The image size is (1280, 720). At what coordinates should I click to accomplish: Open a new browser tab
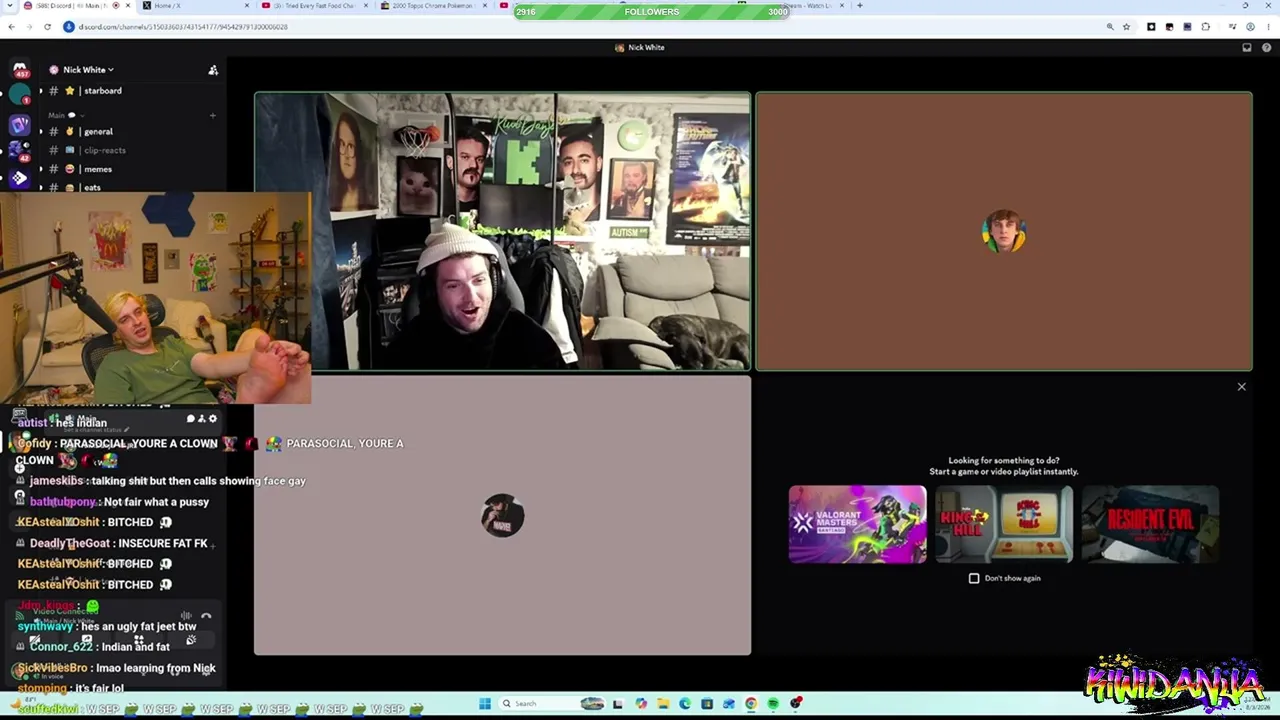coord(860,6)
